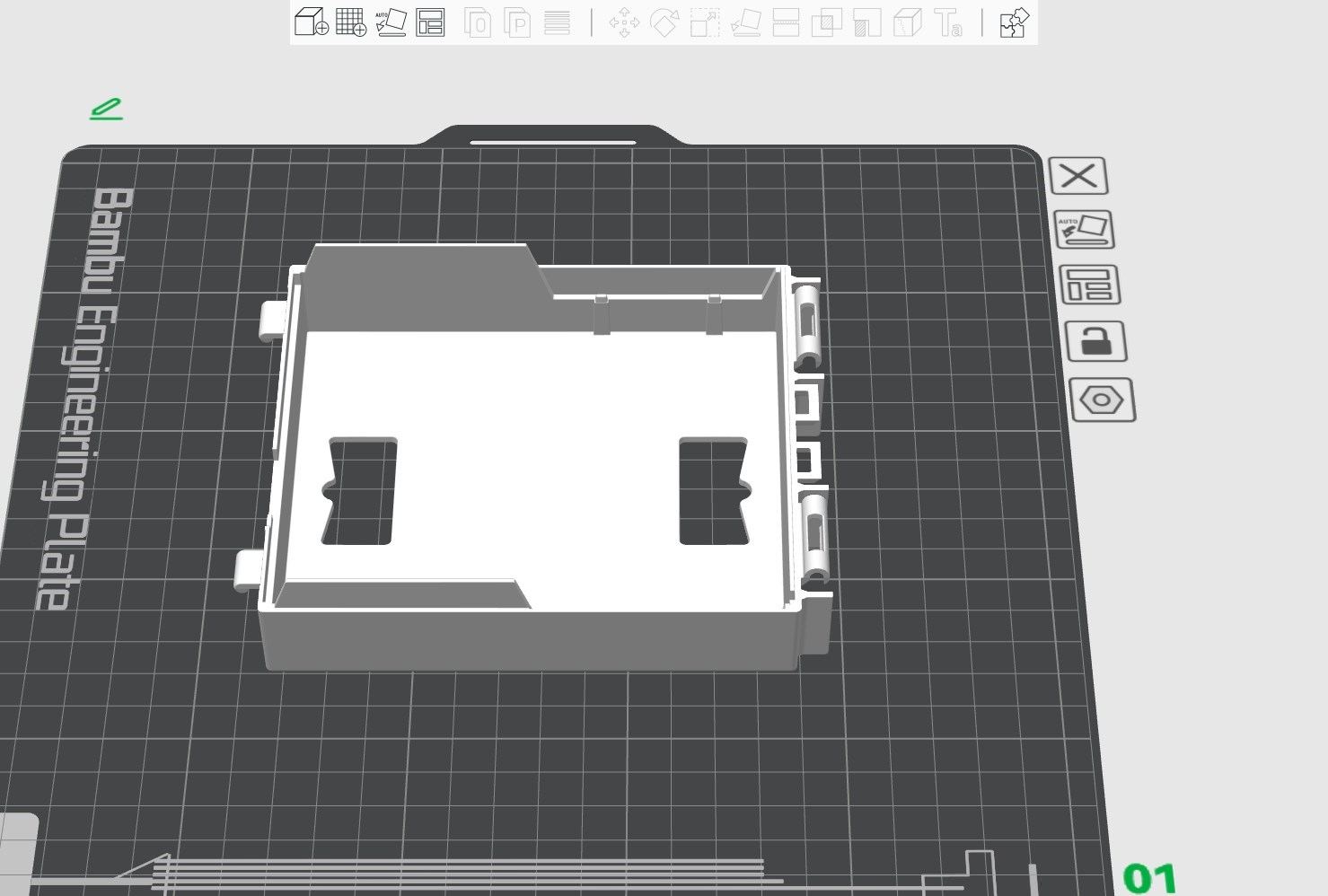Image resolution: width=1328 pixels, height=896 pixels.
Task: Toggle the plate lock icon
Action: click(x=1095, y=341)
